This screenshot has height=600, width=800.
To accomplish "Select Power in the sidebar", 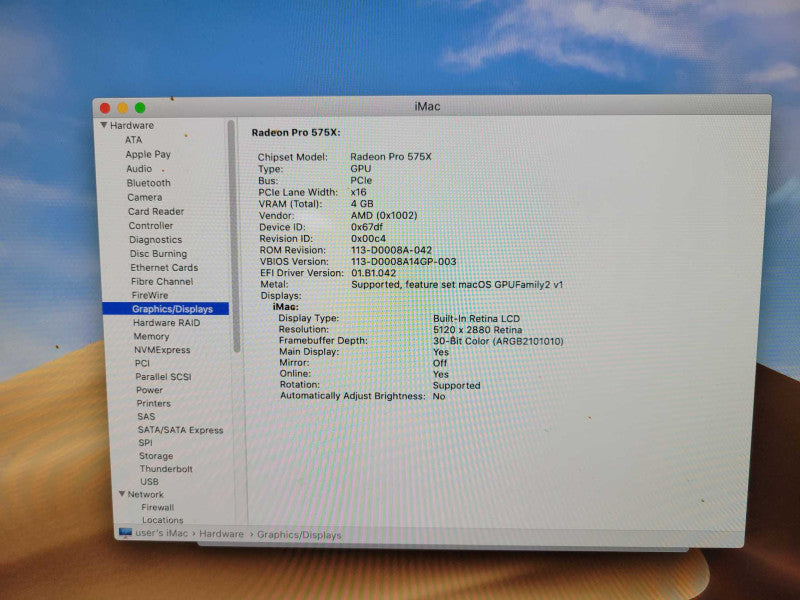I will point(149,390).
